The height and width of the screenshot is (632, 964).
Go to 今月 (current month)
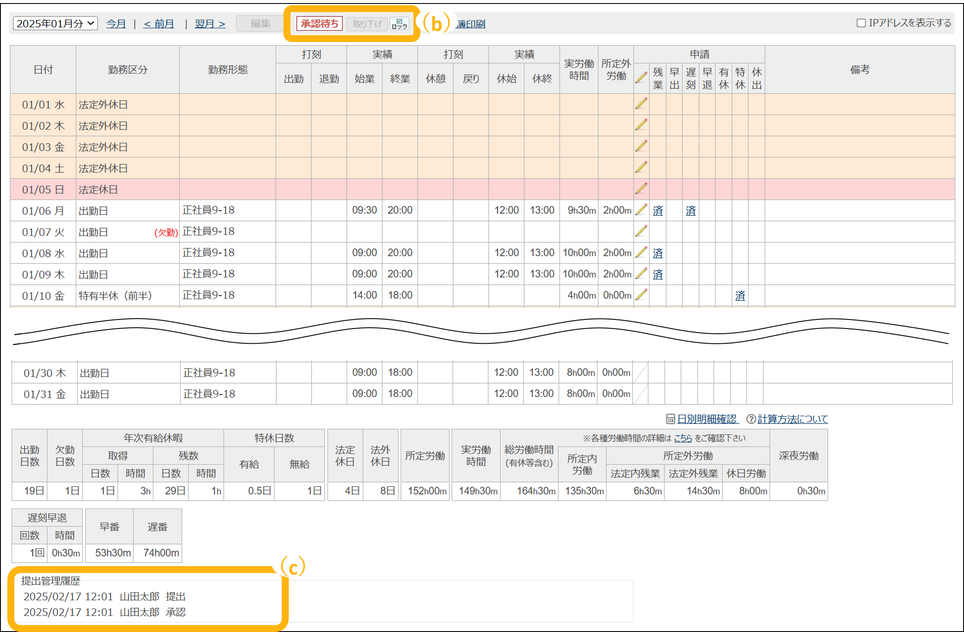116,23
